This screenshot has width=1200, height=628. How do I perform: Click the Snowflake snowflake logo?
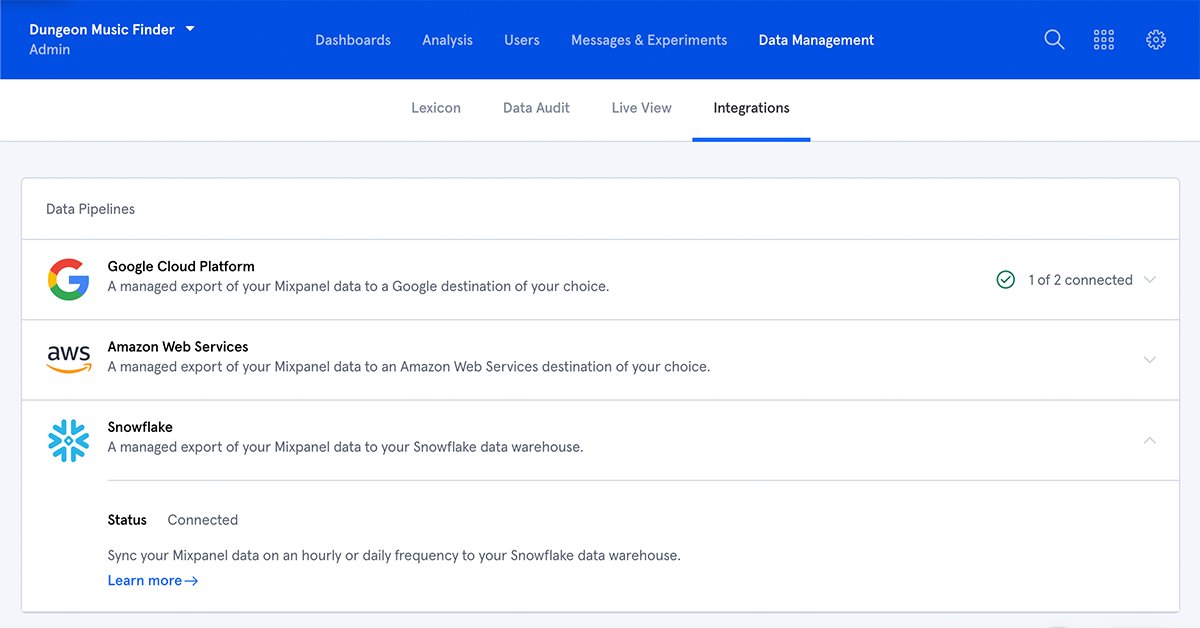tap(67, 438)
